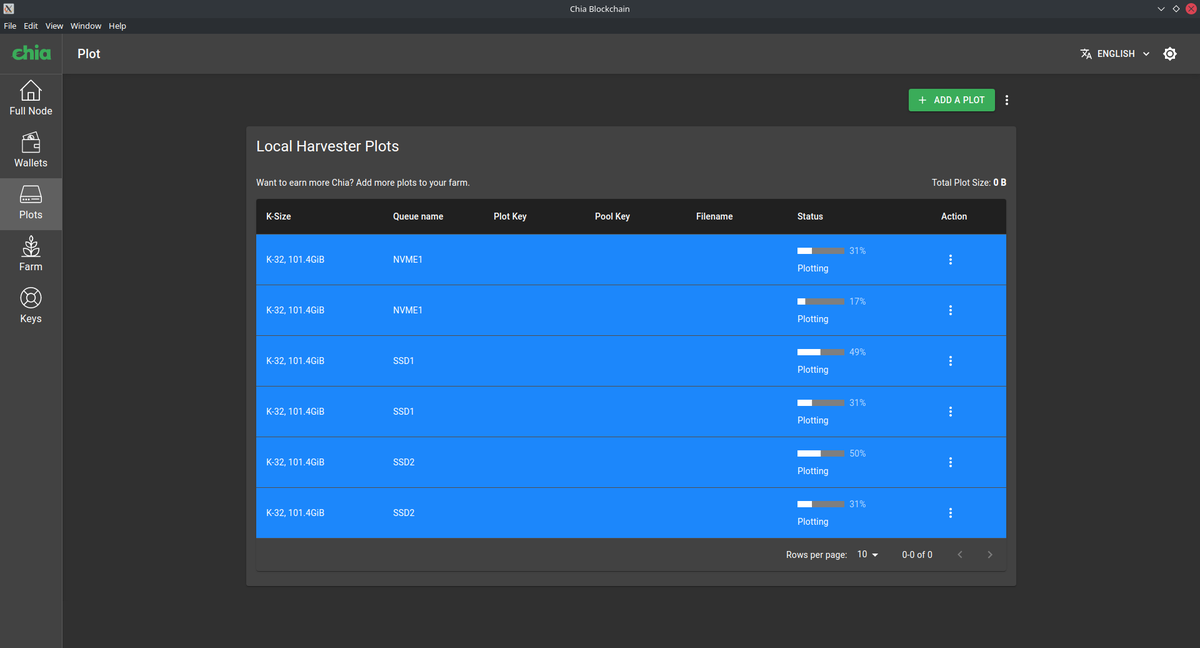Click the 17% plotting progress bar
This screenshot has height=648, width=1200.
(x=821, y=301)
